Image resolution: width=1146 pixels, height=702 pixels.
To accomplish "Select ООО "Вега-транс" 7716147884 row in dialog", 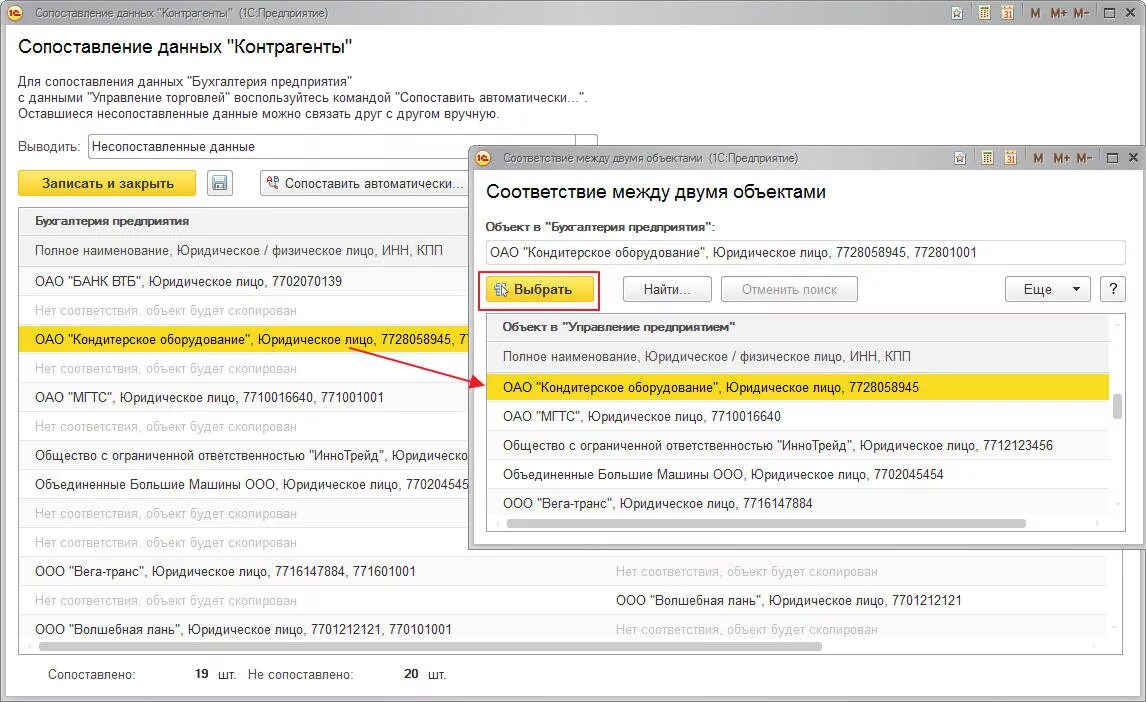I will click(797, 503).
